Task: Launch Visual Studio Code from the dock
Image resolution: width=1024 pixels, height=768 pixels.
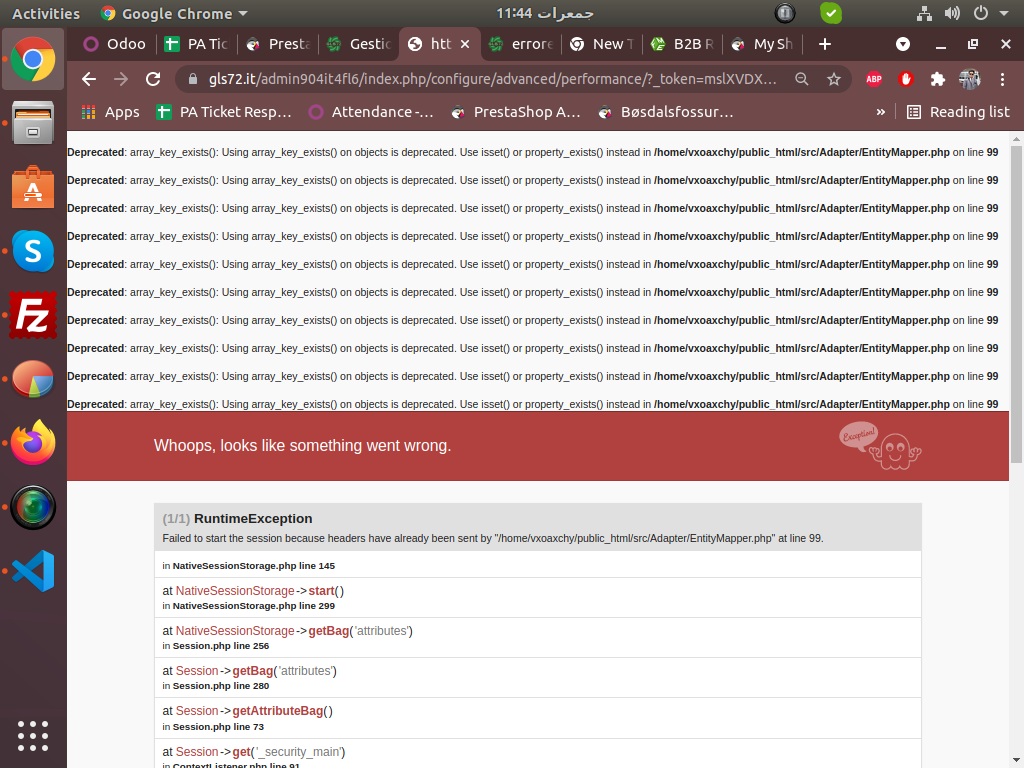Action: (x=33, y=571)
